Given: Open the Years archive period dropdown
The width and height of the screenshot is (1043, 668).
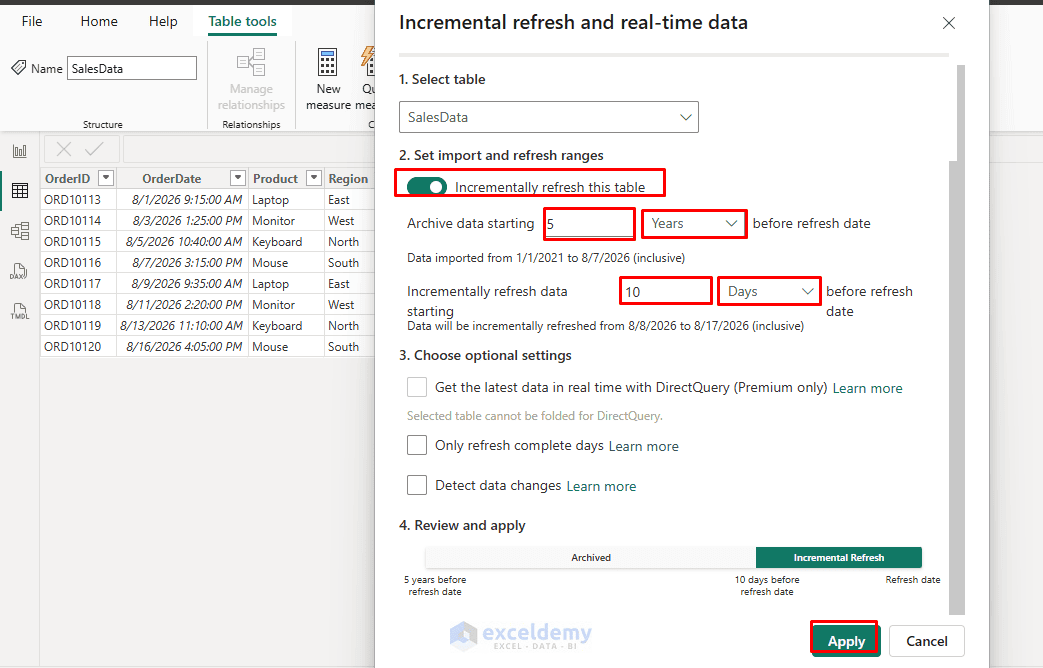Looking at the screenshot, I should tap(694, 224).
